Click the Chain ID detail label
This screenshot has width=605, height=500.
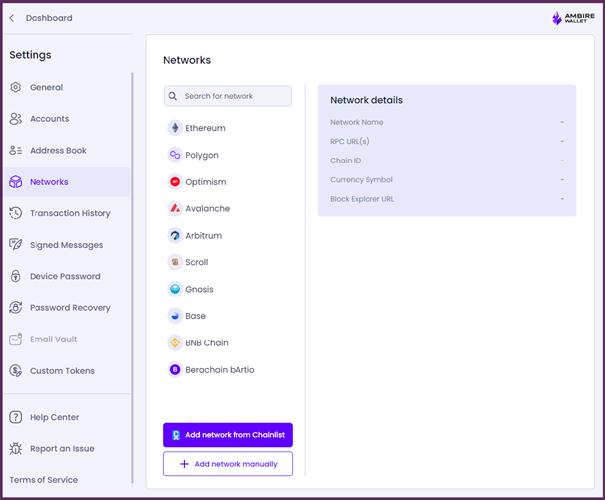[x=345, y=160]
